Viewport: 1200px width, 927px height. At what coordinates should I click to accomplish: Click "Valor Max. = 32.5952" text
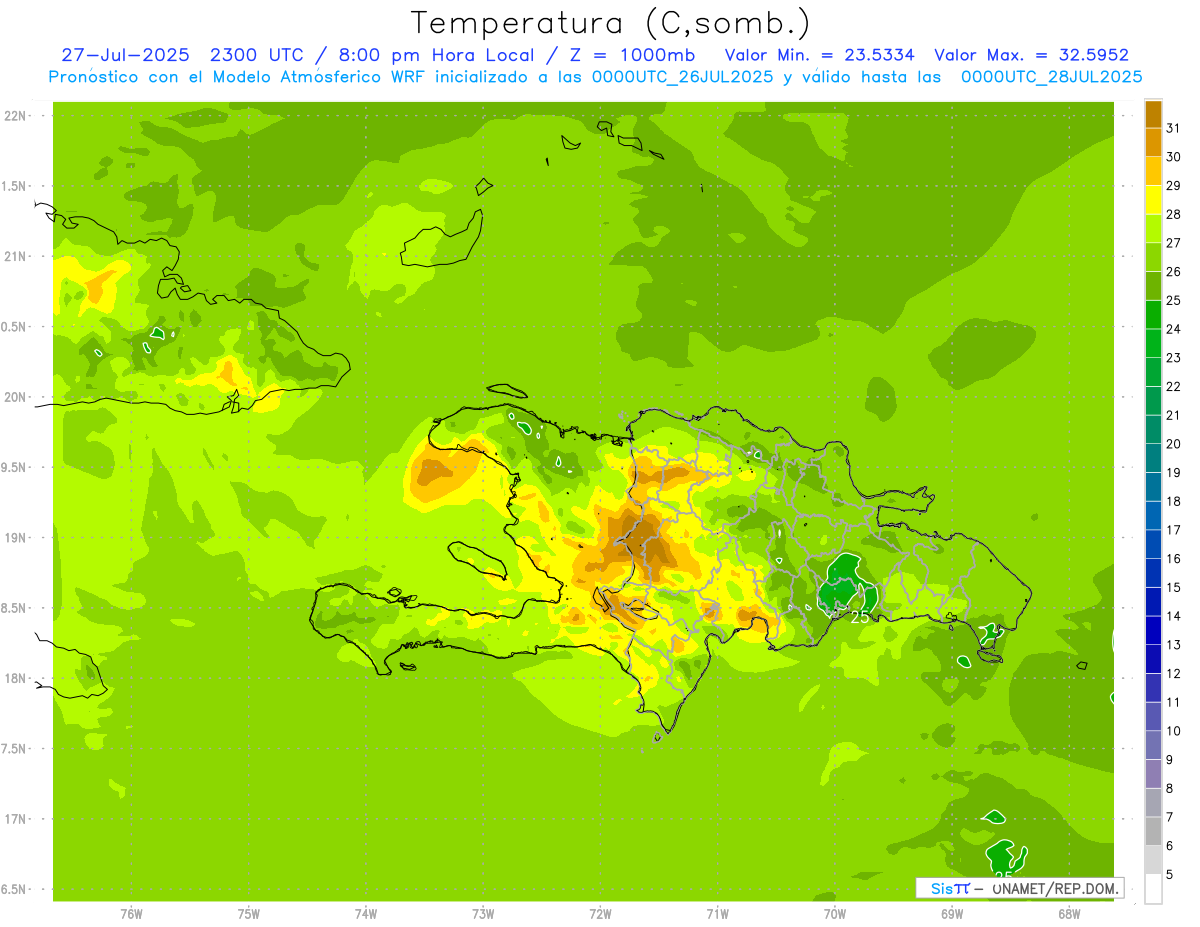coord(1031,55)
